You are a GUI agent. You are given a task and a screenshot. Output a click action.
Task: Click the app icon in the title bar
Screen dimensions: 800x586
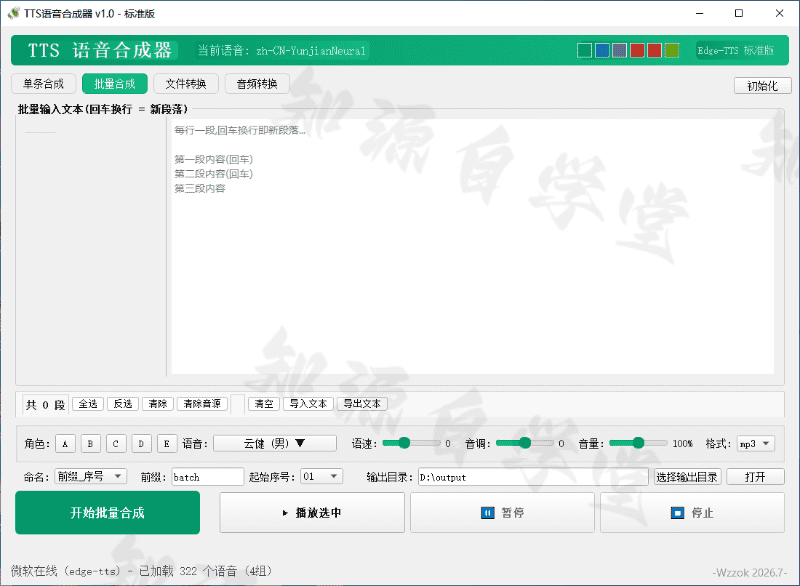point(13,13)
